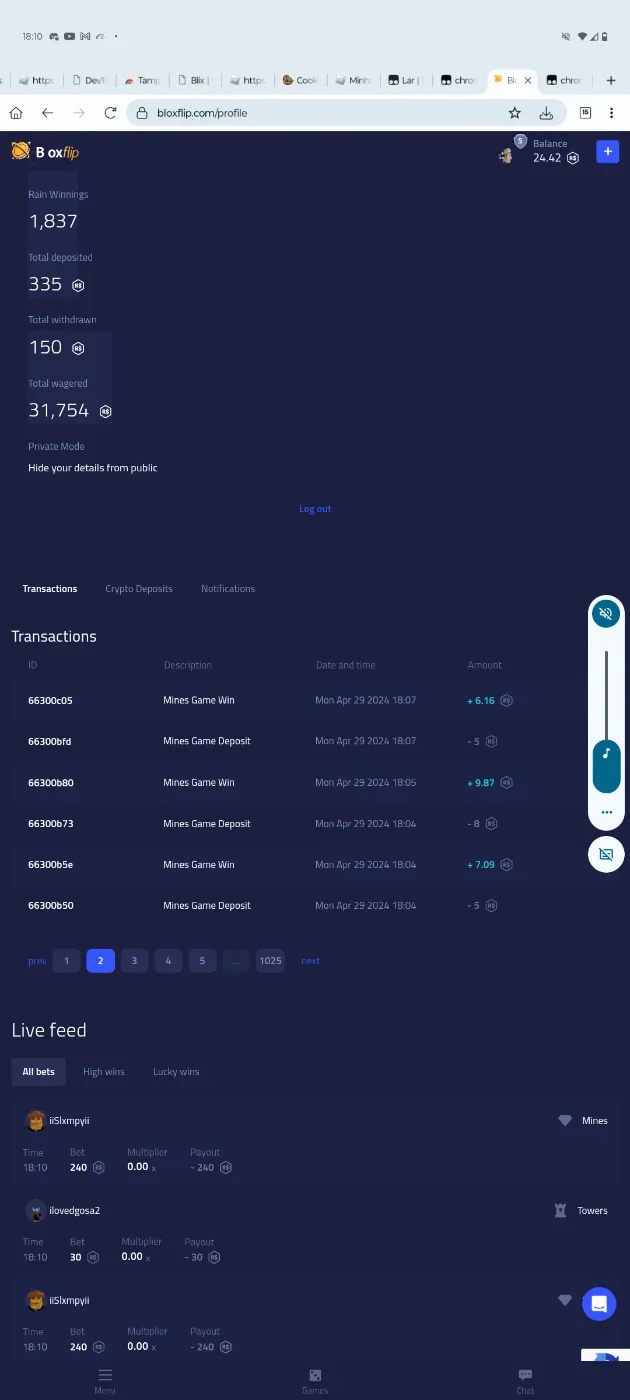Click the Towers game icon in feed
Viewport: 630px width, 1400px height.
point(560,1211)
